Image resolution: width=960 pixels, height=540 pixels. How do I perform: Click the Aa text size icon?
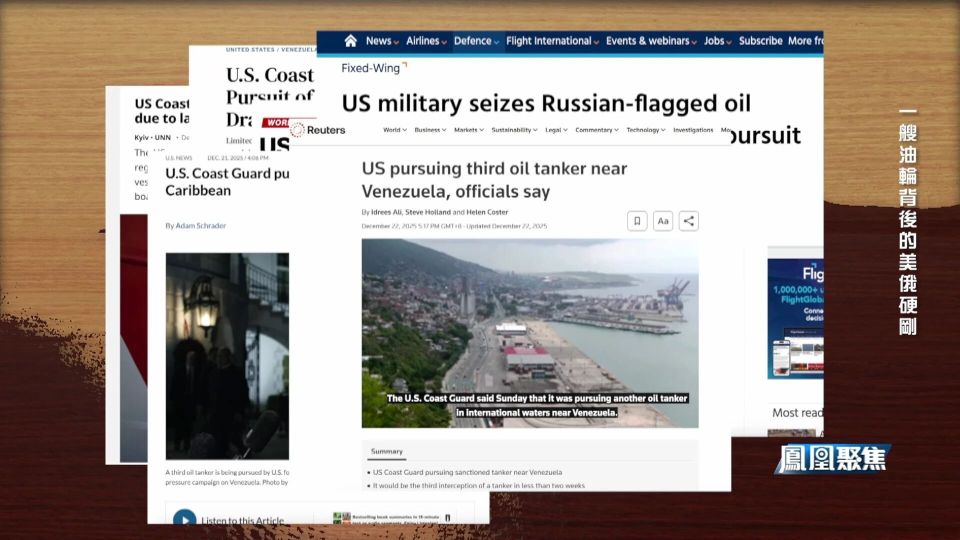point(662,221)
